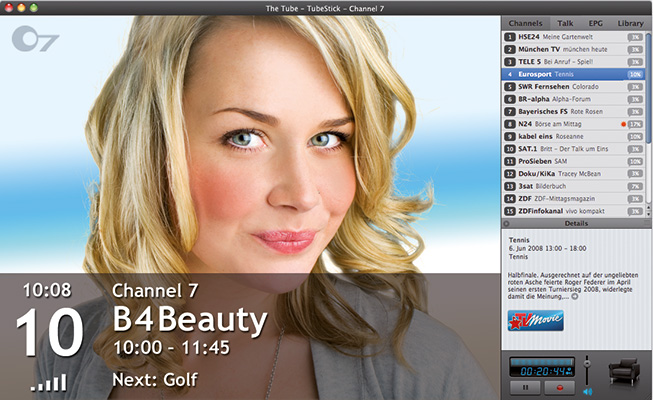Click the red recording dot on N24 row
This screenshot has height=400, width=653.
(623, 124)
